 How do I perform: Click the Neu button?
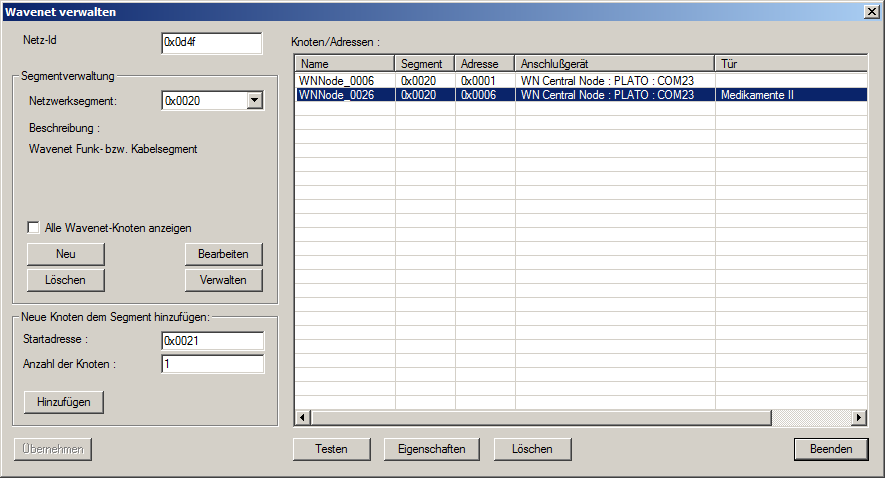tap(66, 254)
